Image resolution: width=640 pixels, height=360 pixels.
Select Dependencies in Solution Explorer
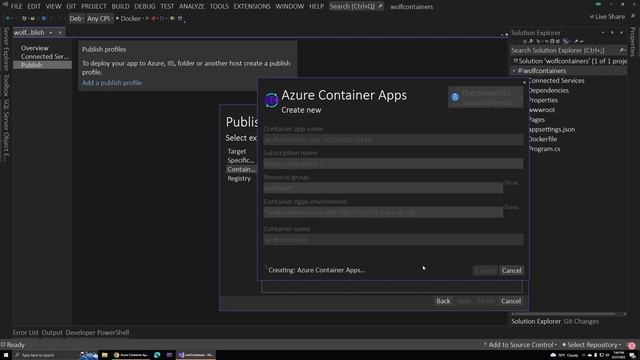click(548, 90)
